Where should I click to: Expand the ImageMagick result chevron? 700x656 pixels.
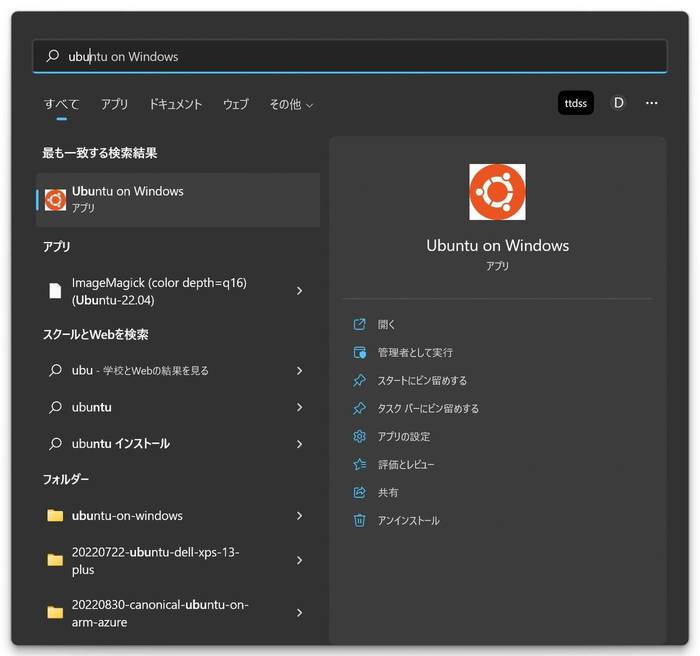click(x=300, y=291)
